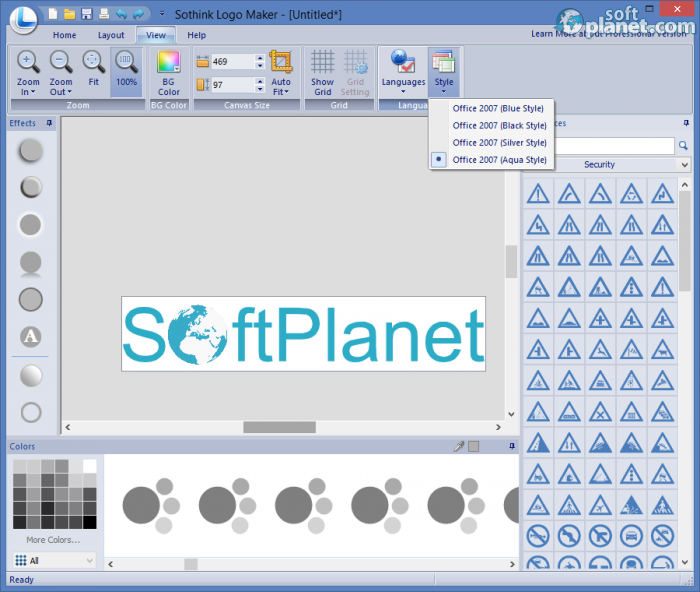The height and width of the screenshot is (592, 700).
Task: Open the BG Color picker
Action: point(168,72)
